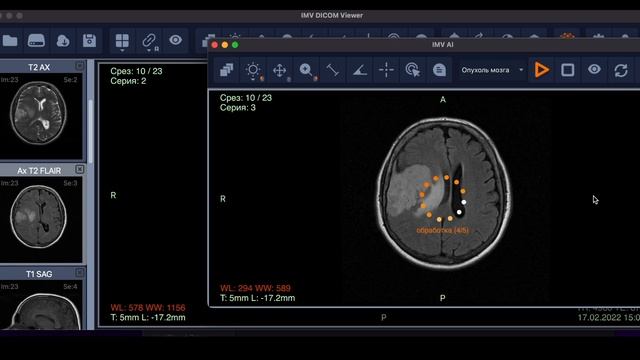Image resolution: width=640 pixels, height=360 pixels.
Task: Close the T2 AX series panel
Action: tap(80, 66)
